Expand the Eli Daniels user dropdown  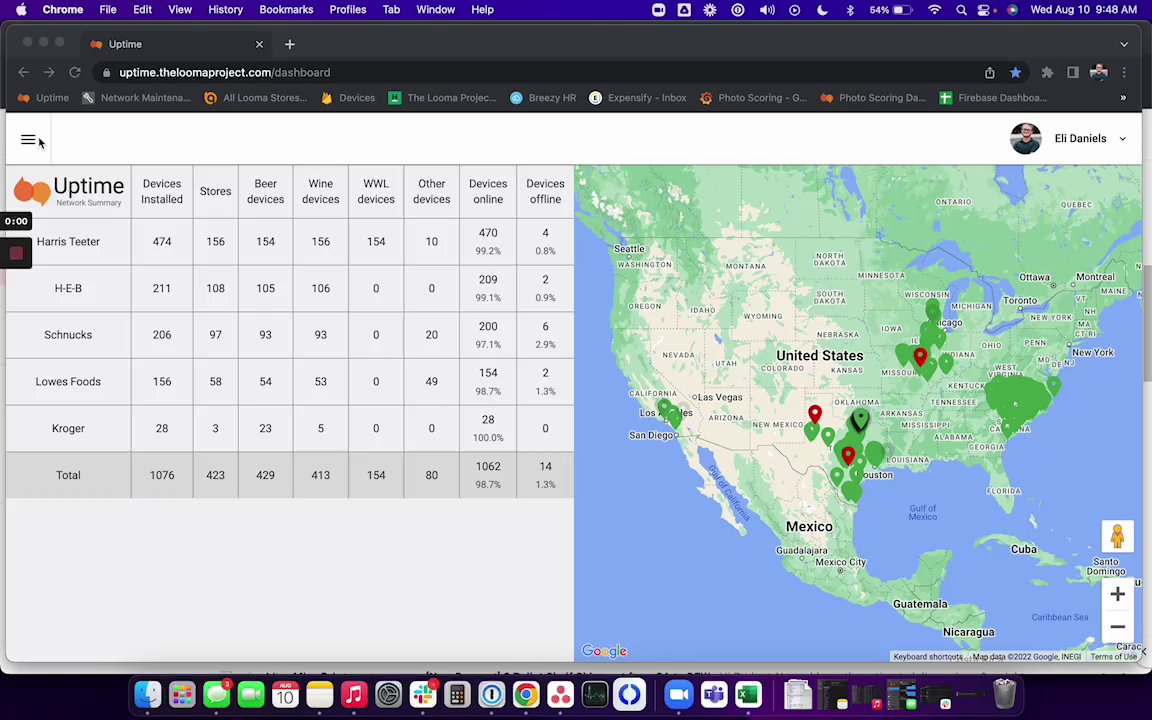(1123, 139)
